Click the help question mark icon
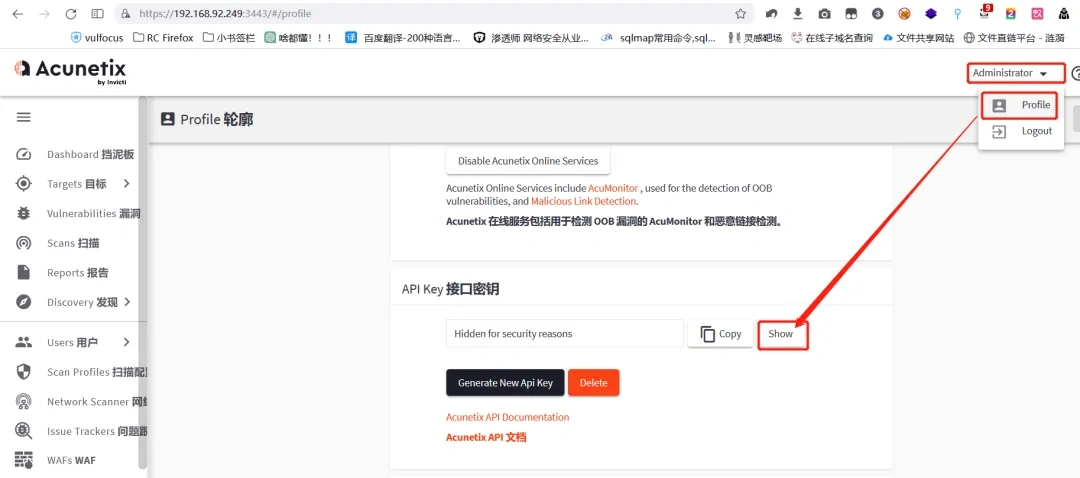This screenshot has height=478, width=1080. coord(1076,73)
